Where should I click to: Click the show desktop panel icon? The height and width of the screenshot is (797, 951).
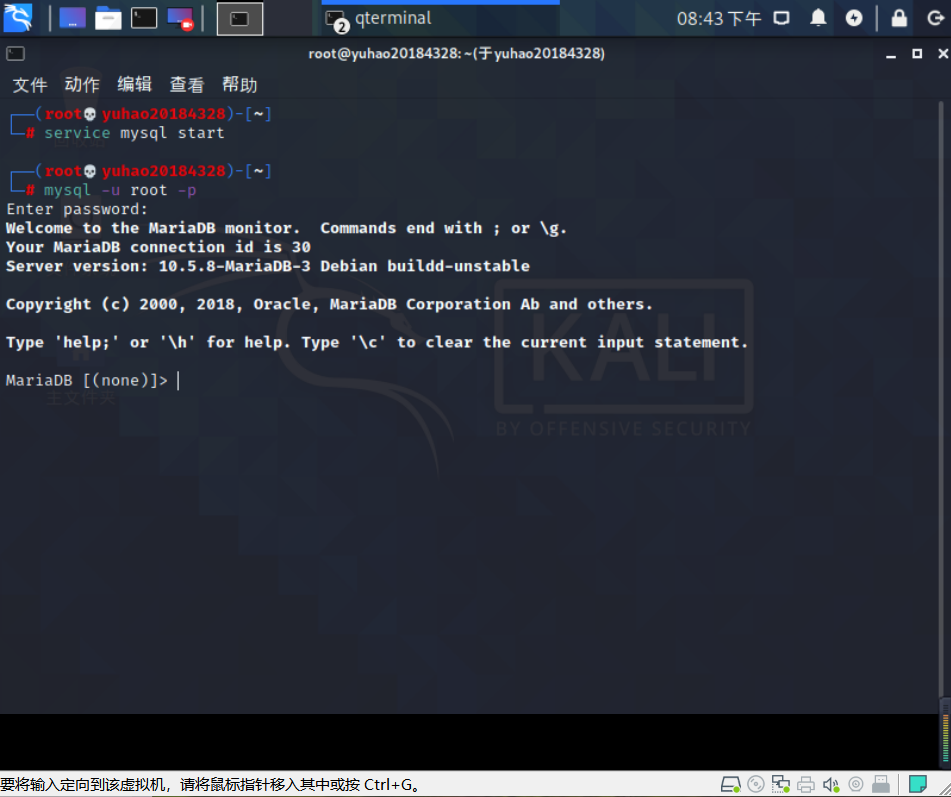72,18
